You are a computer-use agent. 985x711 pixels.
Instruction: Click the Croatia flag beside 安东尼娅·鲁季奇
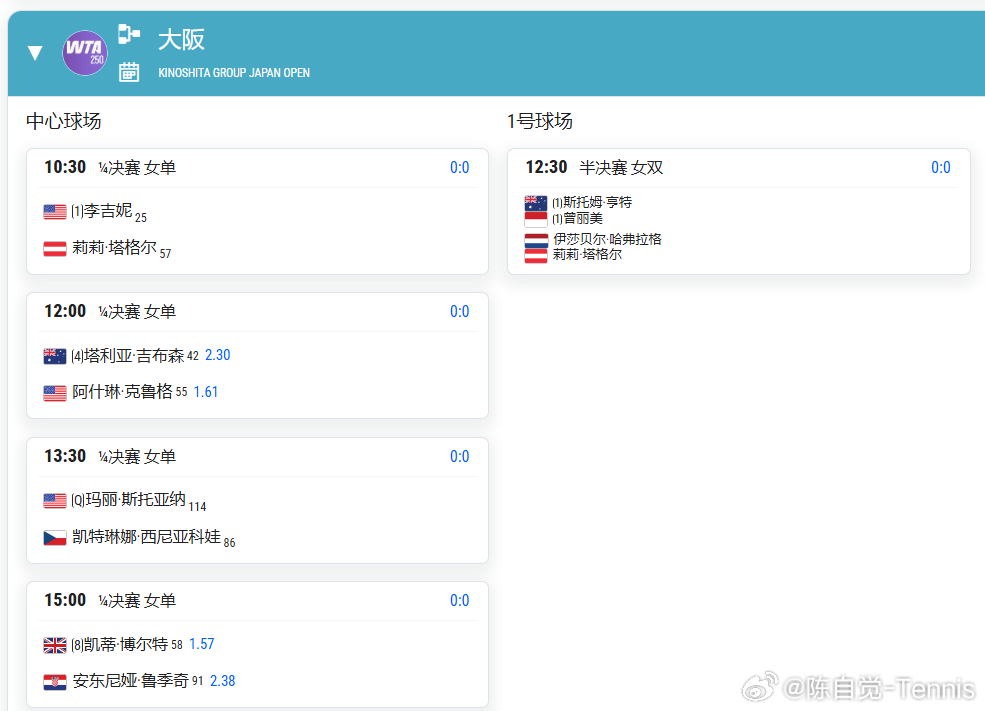pyautogui.click(x=55, y=682)
